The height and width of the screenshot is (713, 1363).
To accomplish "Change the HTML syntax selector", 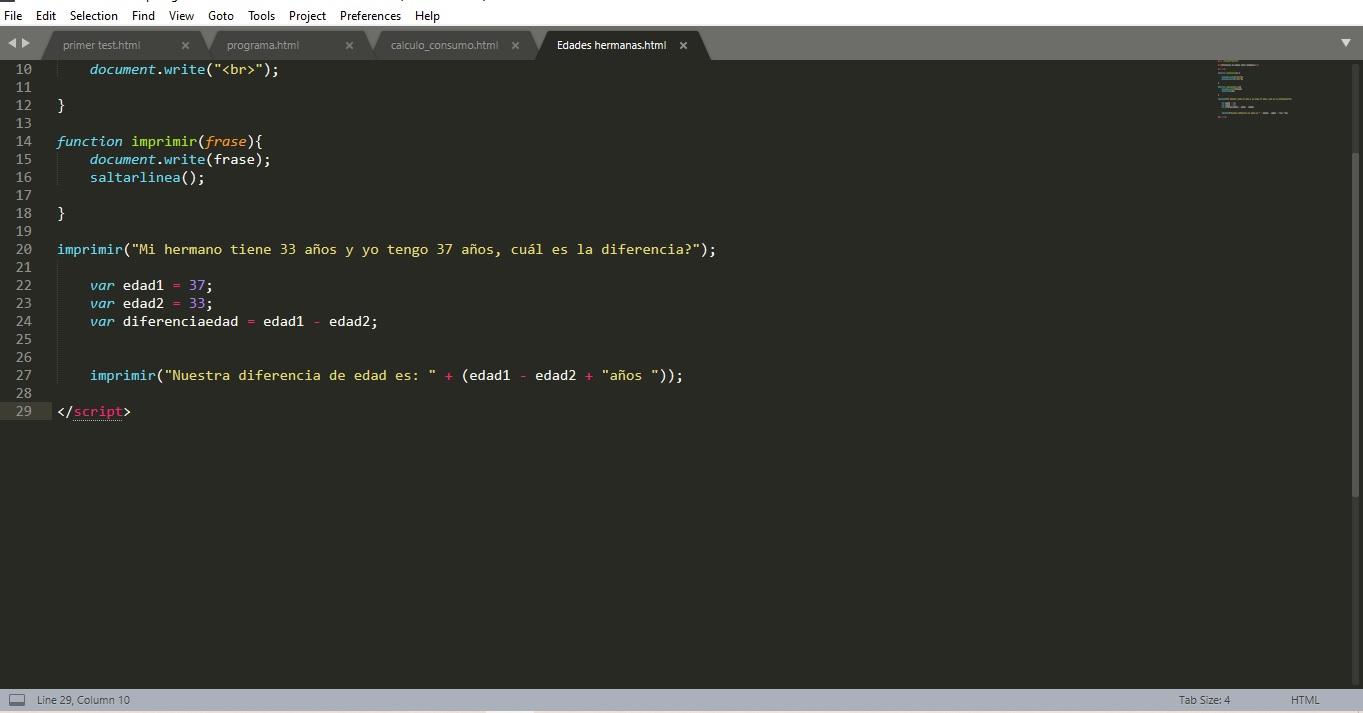I will 1305,700.
